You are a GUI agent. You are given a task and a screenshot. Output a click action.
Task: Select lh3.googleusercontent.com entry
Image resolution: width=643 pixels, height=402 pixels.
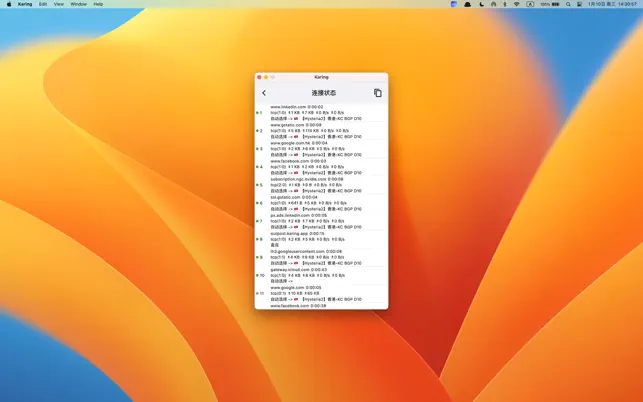321,257
